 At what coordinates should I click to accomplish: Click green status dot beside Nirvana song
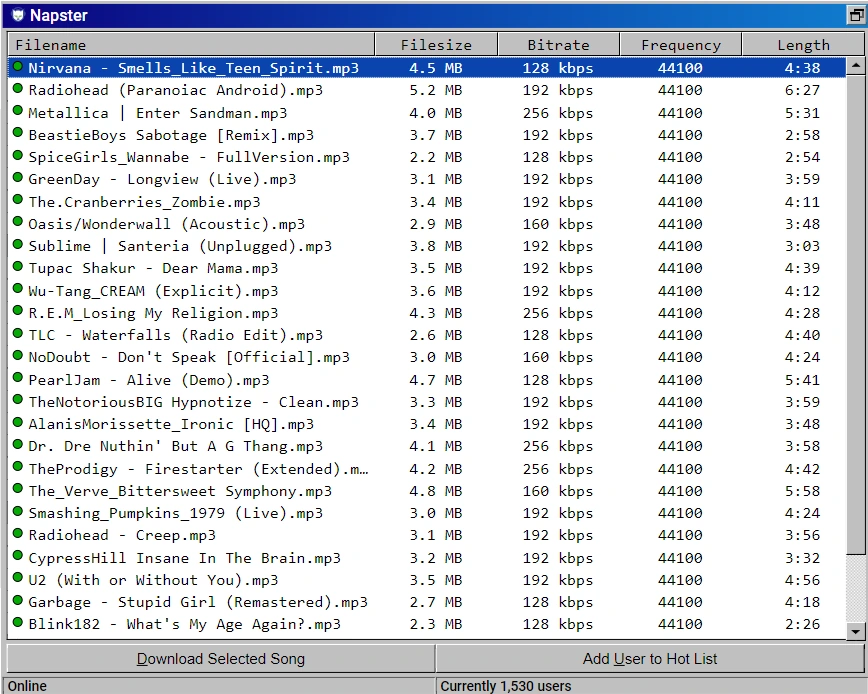point(18,66)
